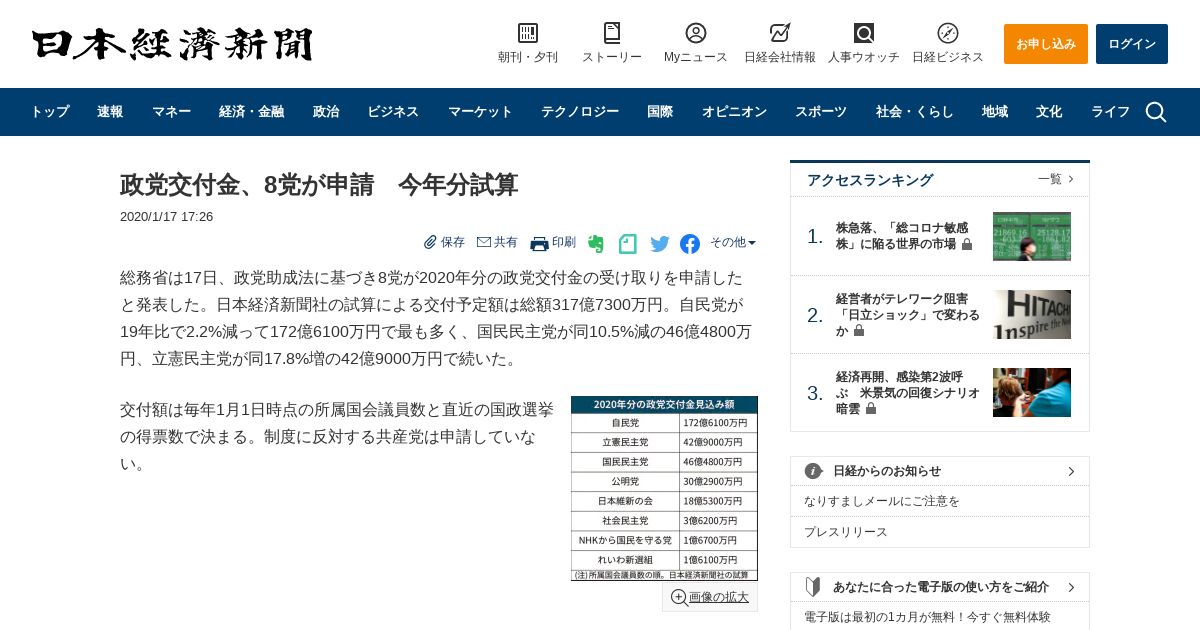
Task: Click the アクセスランキング heading
Action: click(870, 180)
